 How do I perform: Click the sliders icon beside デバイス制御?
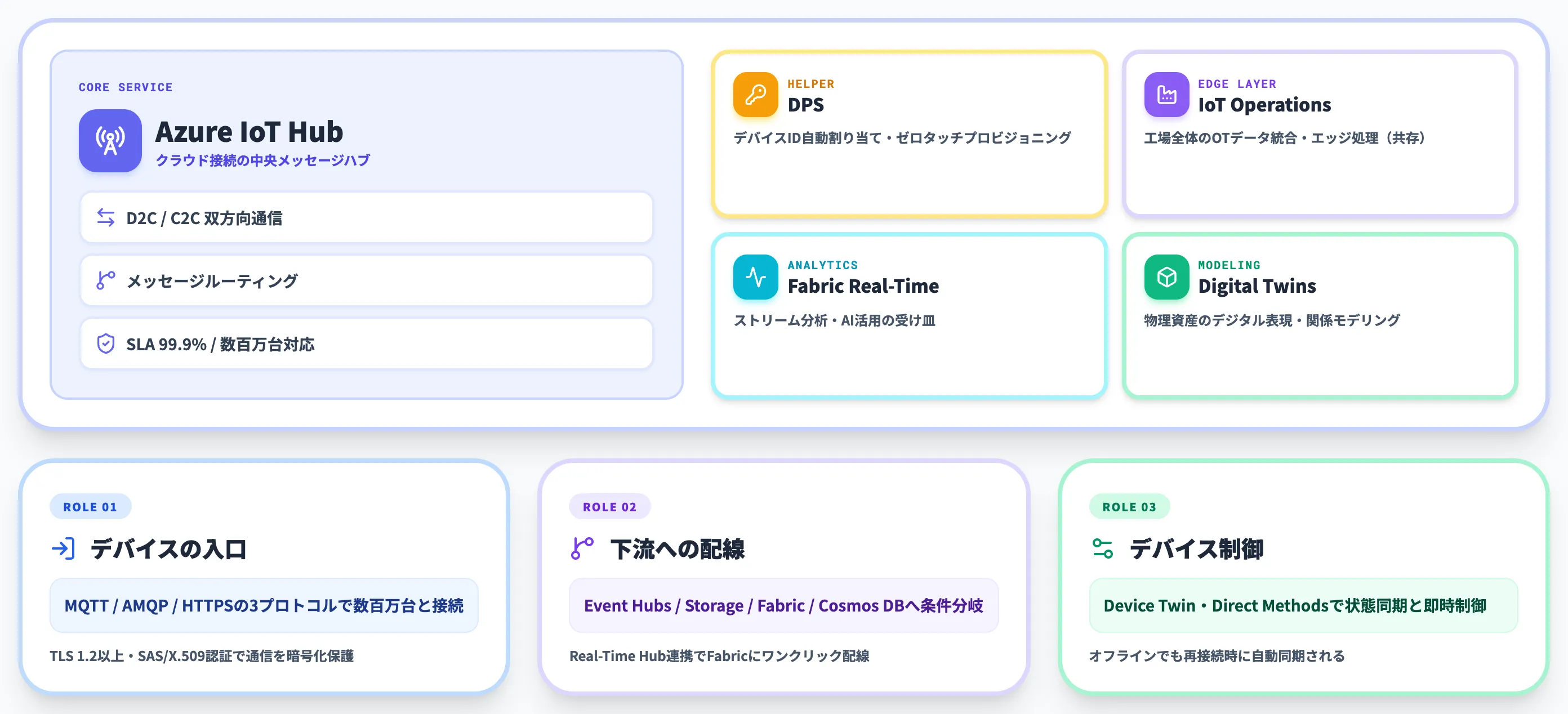[1102, 548]
